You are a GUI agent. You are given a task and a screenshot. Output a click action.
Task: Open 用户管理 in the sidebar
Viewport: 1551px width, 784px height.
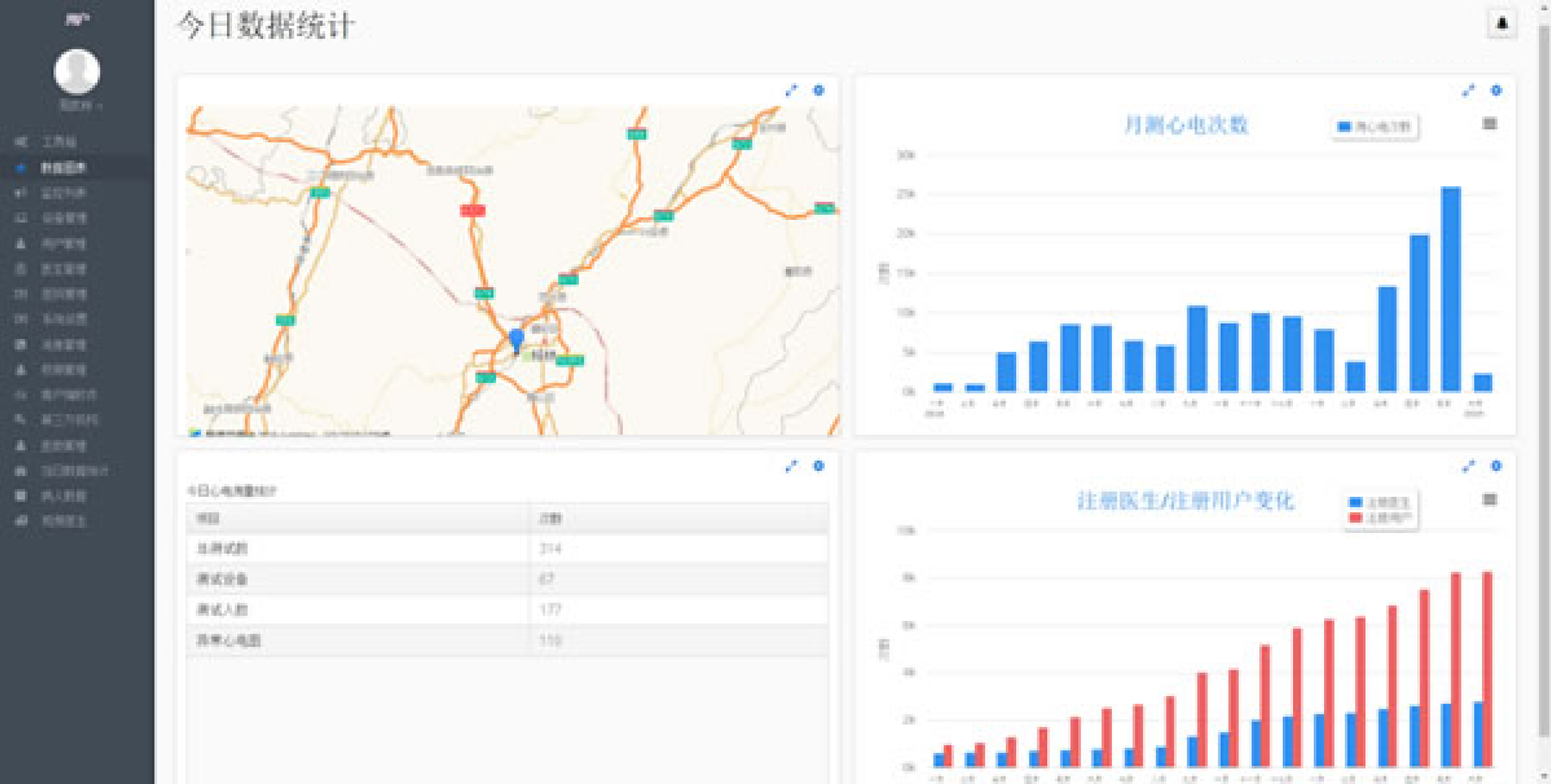pyautogui.click(x=77, y=244)
